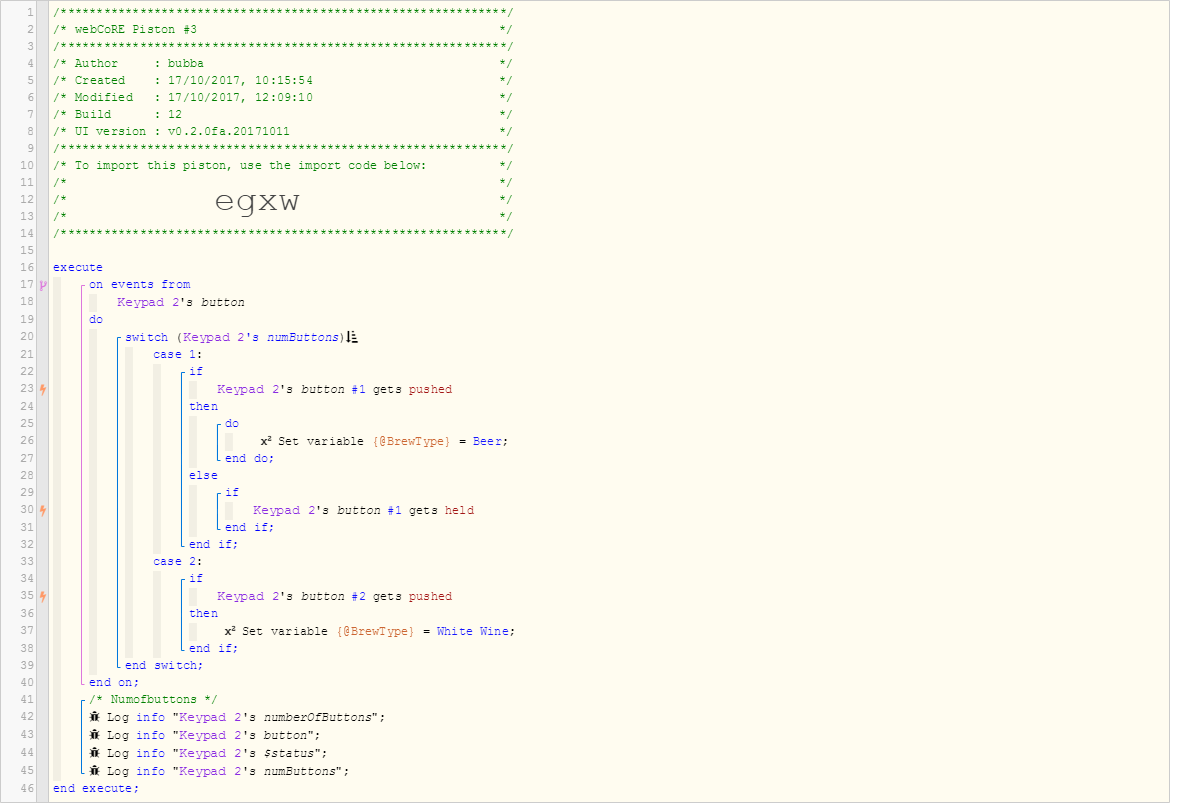Edit Log info "Keypad 2's button" statement
Viewport: 1178px width, 811px height.
click(x=205, y=735)
